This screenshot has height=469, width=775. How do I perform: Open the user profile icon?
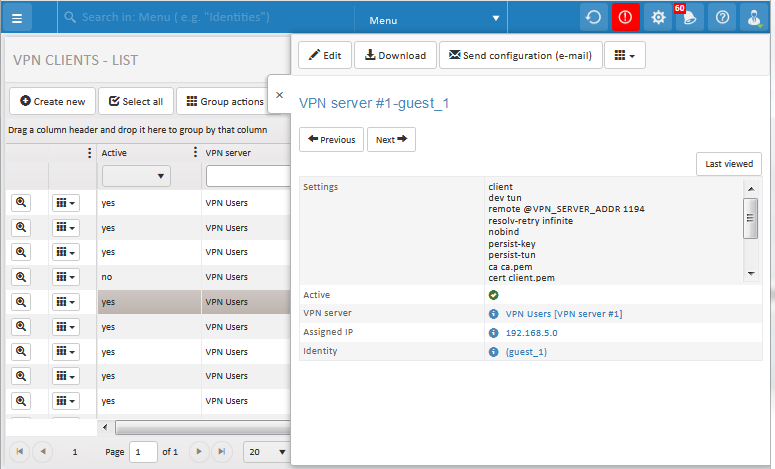pyautogui.click(x=754, y=18)
